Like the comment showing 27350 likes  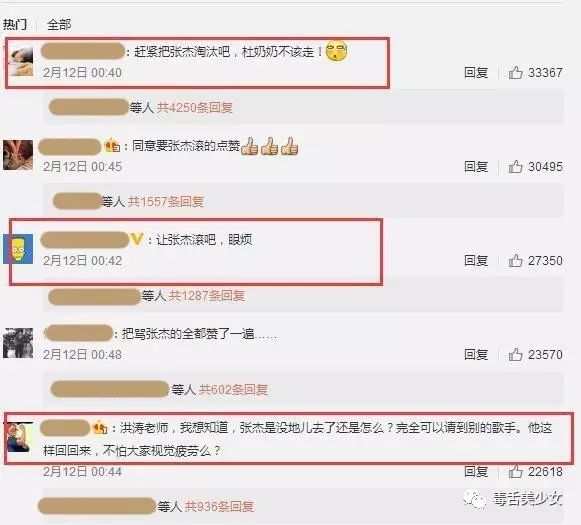(x=515, y=261)
